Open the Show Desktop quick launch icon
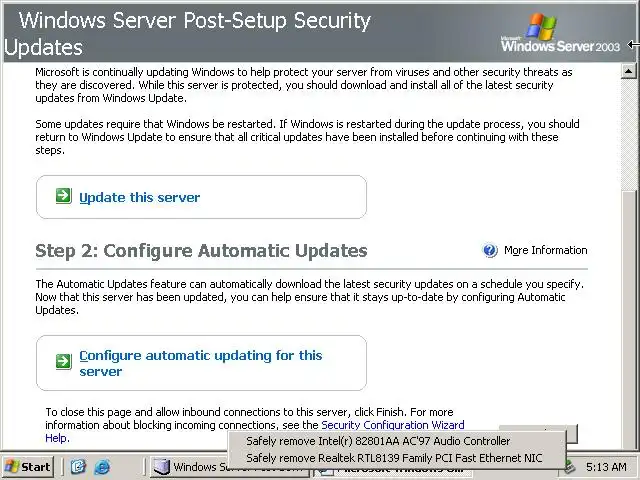 click(x=79, y=467)
